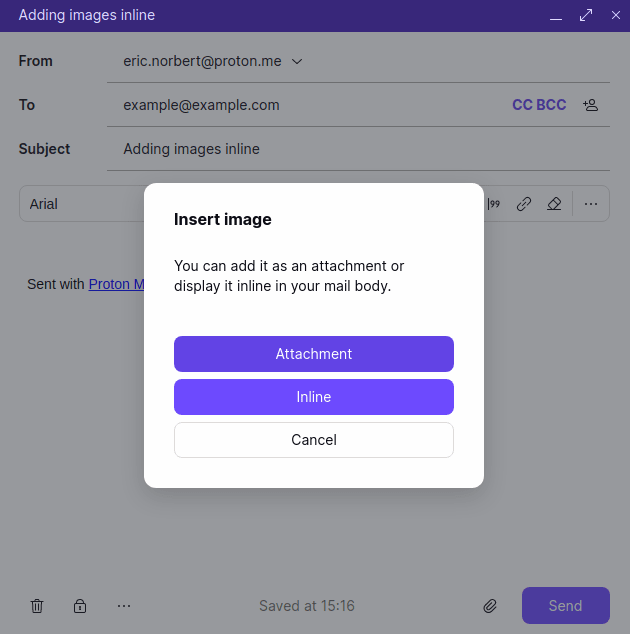Open more formatting options in toolbar
630x634 pixels.
(591, 204)
